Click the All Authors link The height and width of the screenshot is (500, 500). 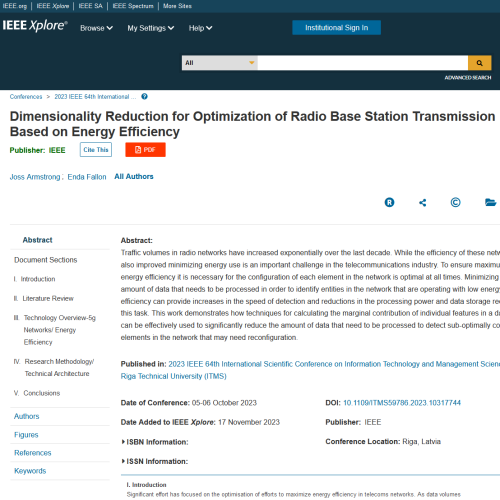point(134,177)
